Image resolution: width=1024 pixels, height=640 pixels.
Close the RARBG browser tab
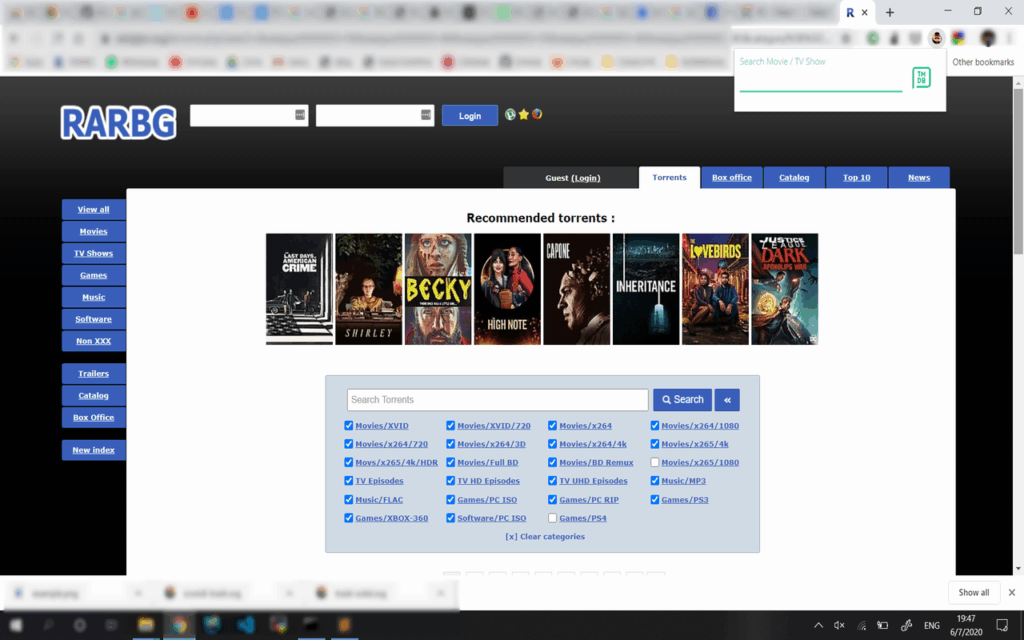click(x=865, y=12)
